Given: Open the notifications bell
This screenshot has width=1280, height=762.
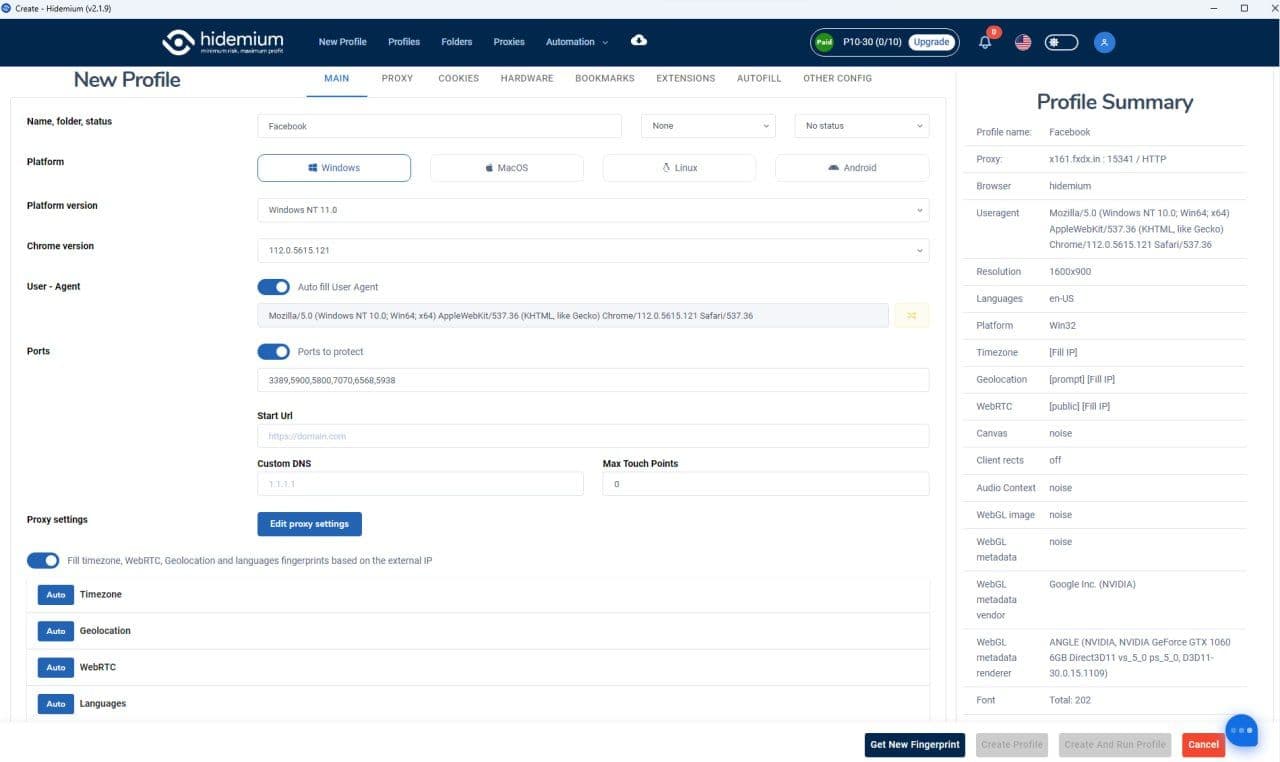Looking at the screenshot, I should (985, 42).
